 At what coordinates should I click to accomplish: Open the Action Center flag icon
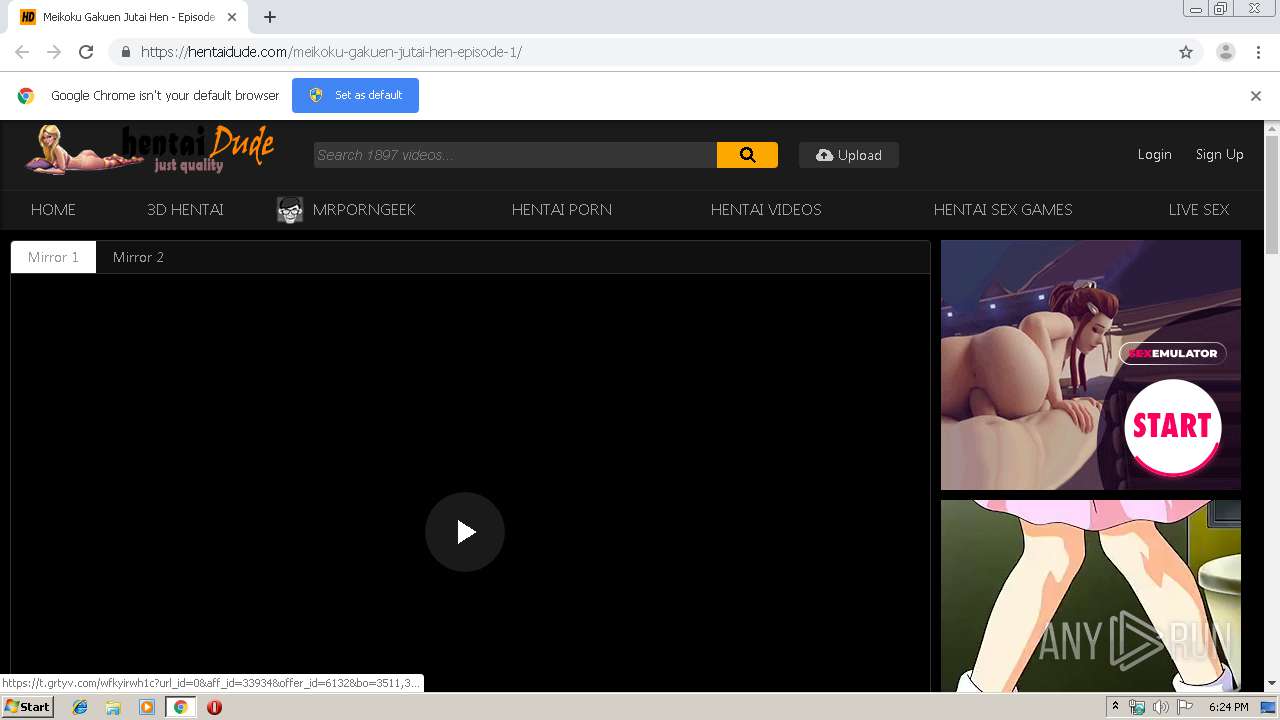pyautogui.click(x=1185, y=707)
